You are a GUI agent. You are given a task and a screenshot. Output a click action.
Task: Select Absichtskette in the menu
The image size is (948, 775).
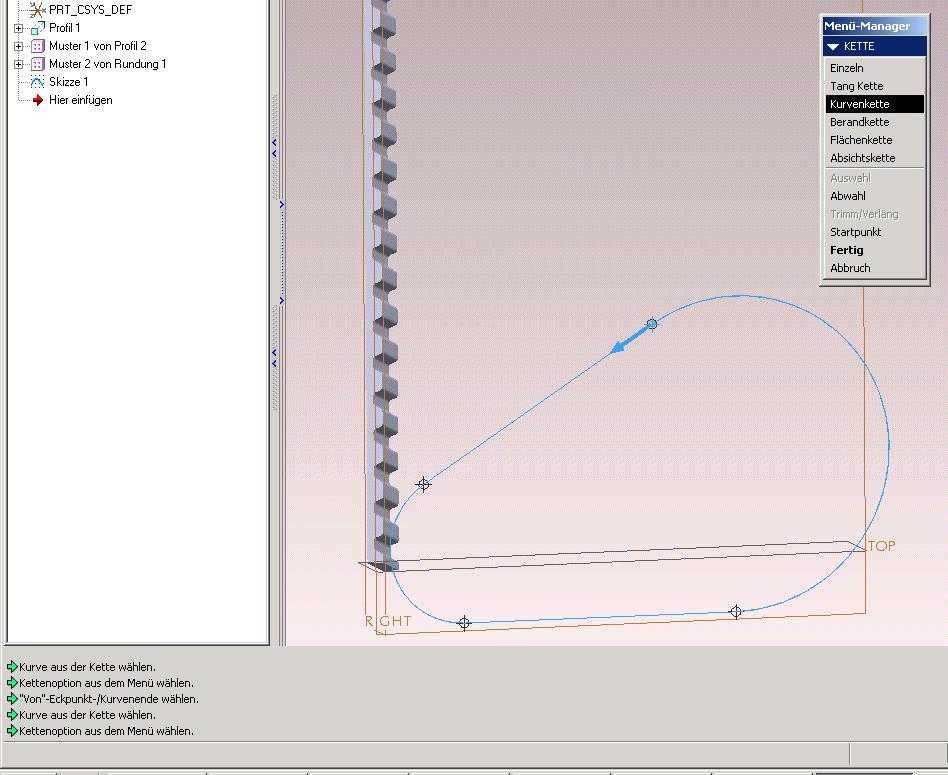[x=862, y=158]
